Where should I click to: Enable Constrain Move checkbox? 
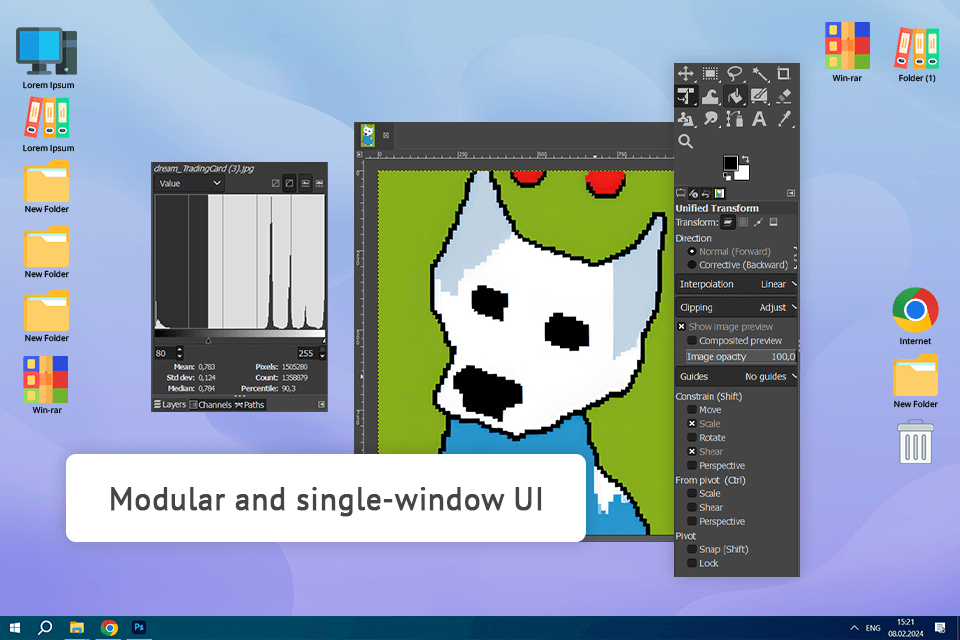[692, 410]
